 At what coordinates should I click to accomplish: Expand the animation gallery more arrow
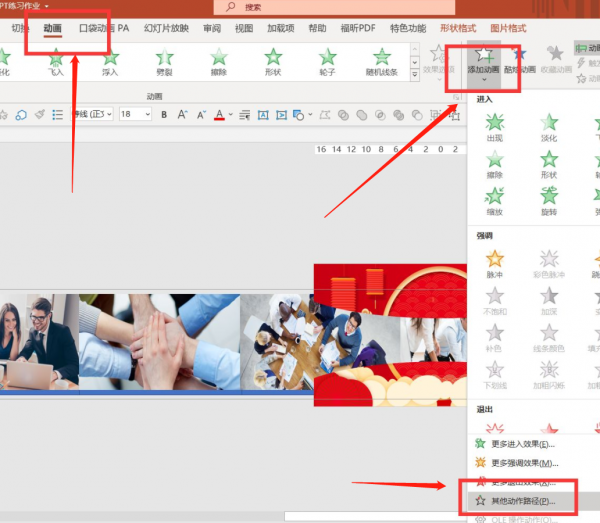coord(415,75)
